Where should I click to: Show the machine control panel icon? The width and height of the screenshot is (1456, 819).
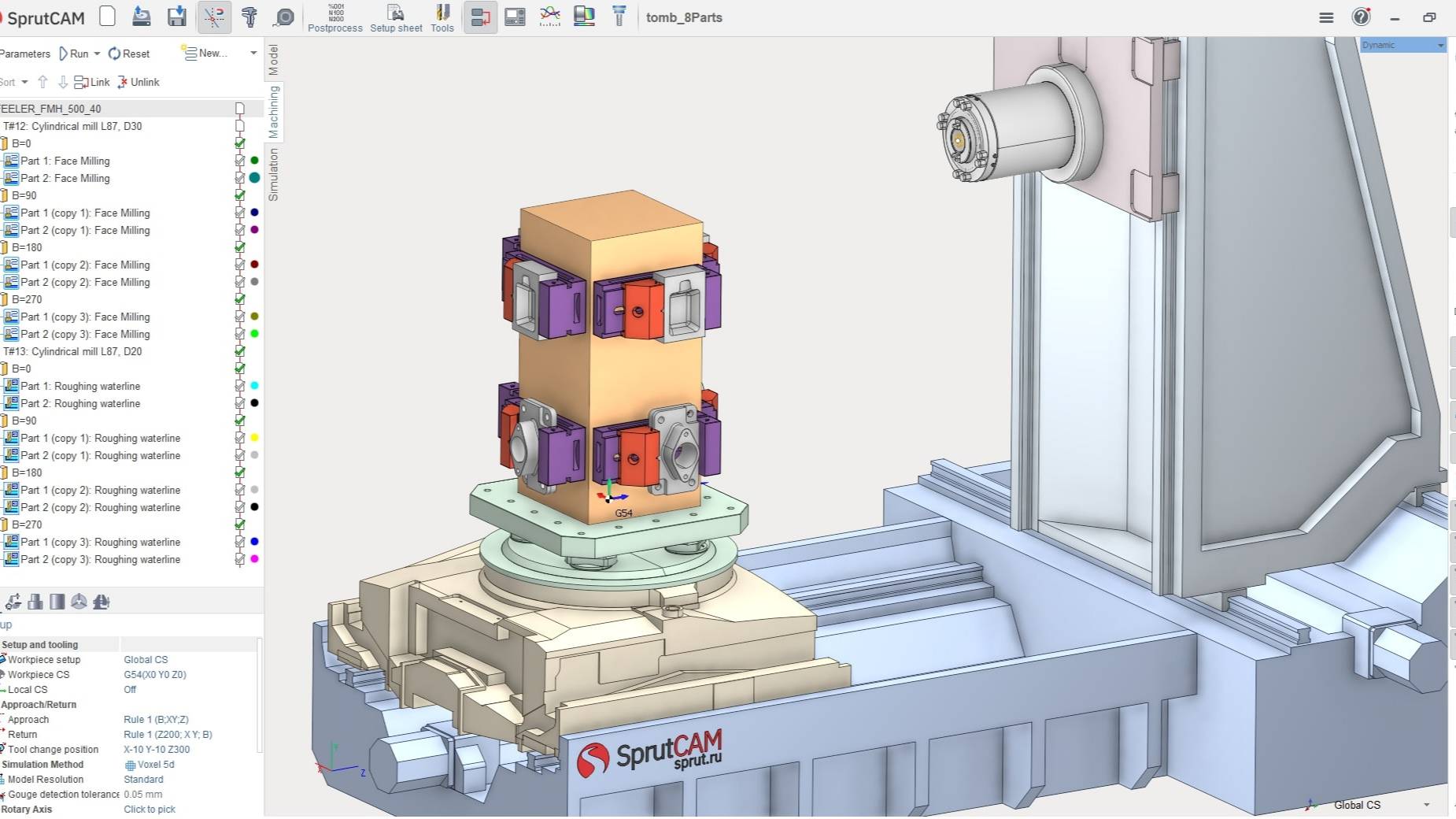tap(515, 17)
